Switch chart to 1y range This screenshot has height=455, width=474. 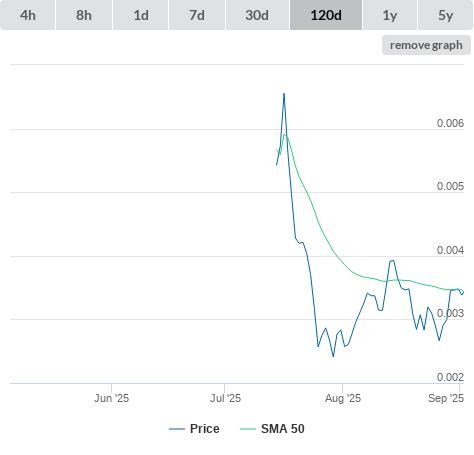click(x=390, y=15)
